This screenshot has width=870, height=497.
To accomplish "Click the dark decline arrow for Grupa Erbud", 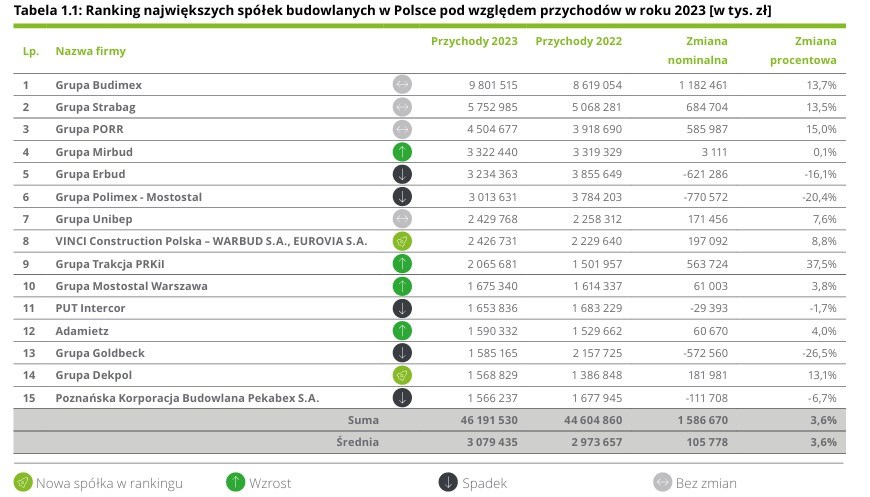I will (402, 174).
